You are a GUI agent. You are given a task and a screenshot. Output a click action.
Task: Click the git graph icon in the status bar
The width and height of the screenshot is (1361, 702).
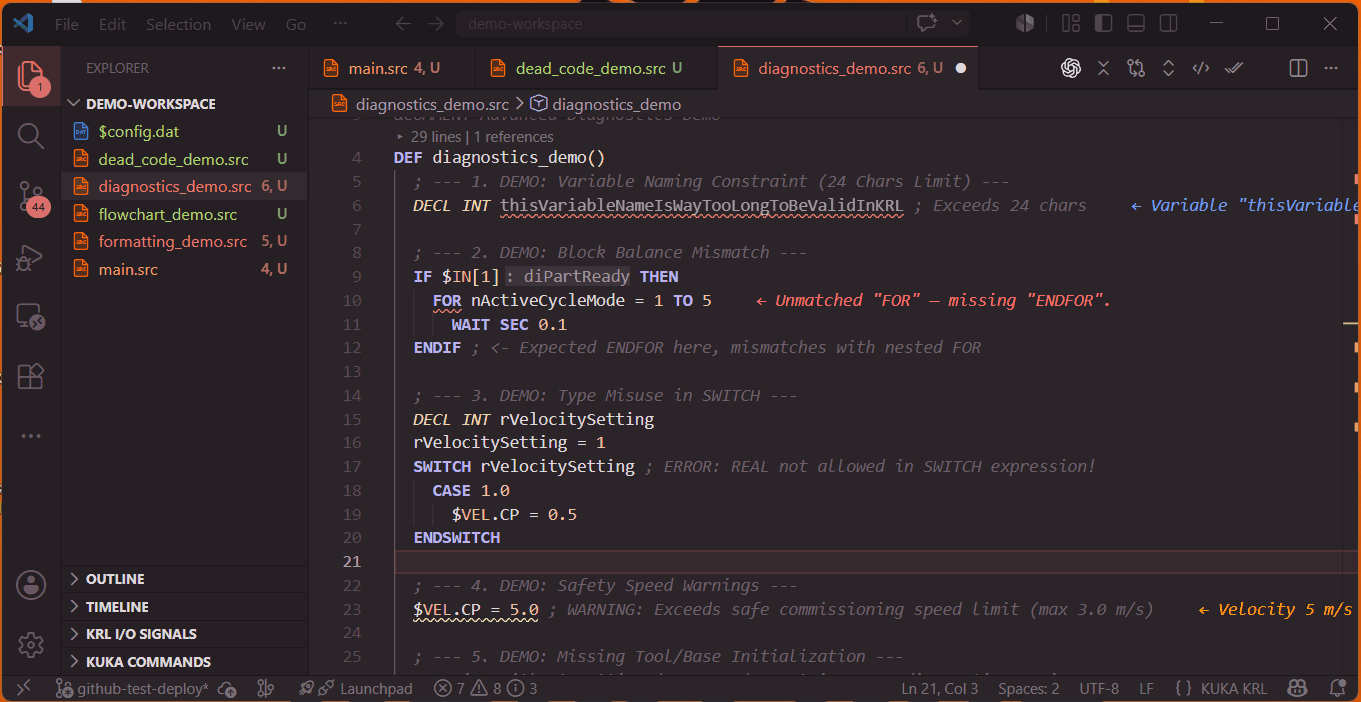(265, 689)
